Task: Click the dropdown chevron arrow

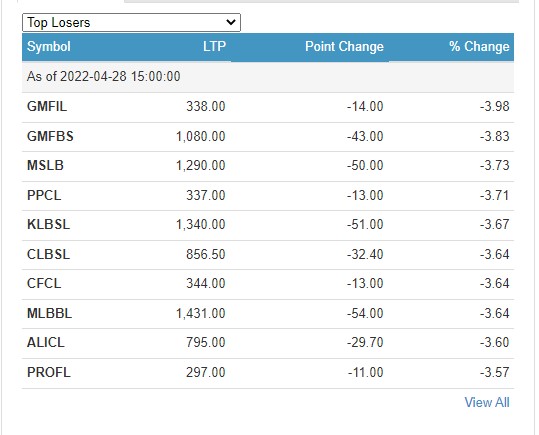Action: point(231,23)
